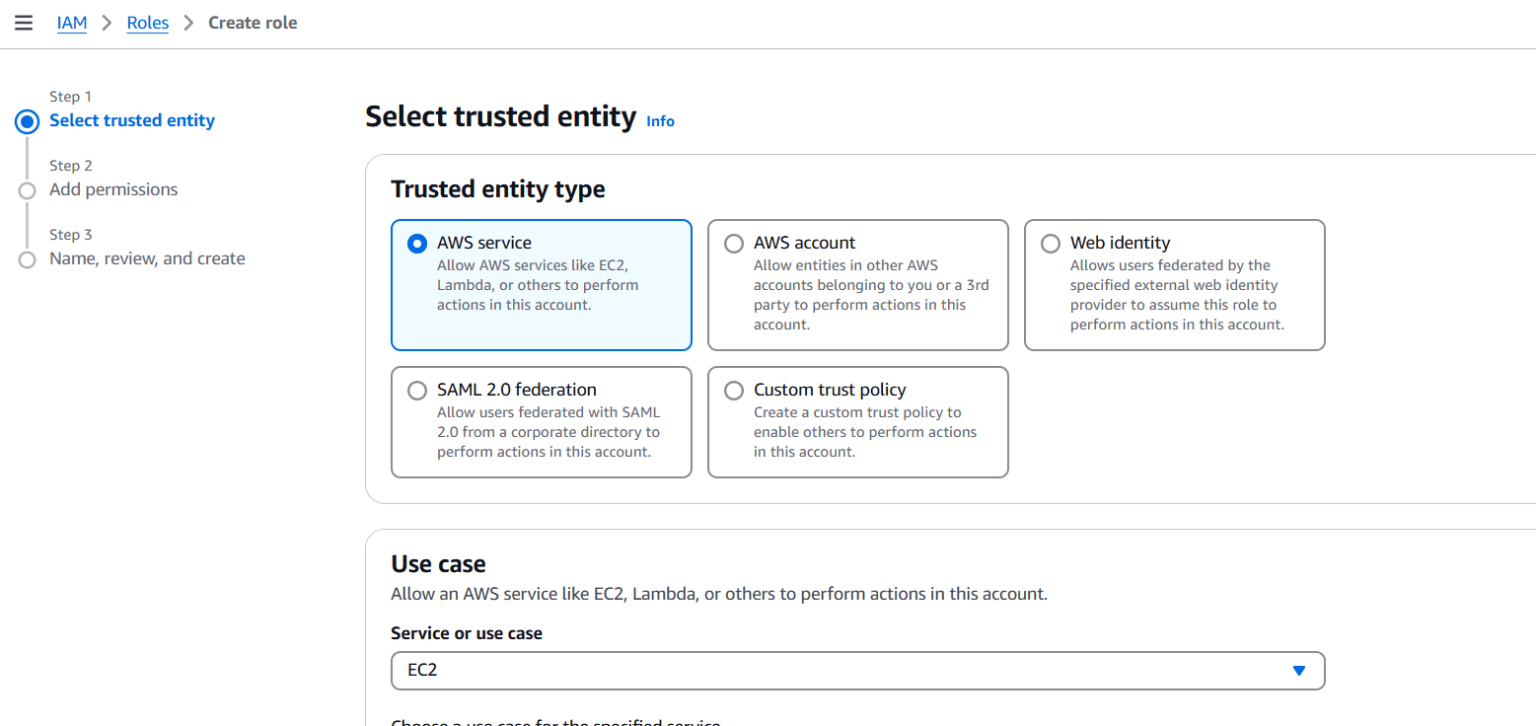Click the Create role breadcrumb text
The height and width of the screenshot is (726, 1536).
(x=252, y=23)
